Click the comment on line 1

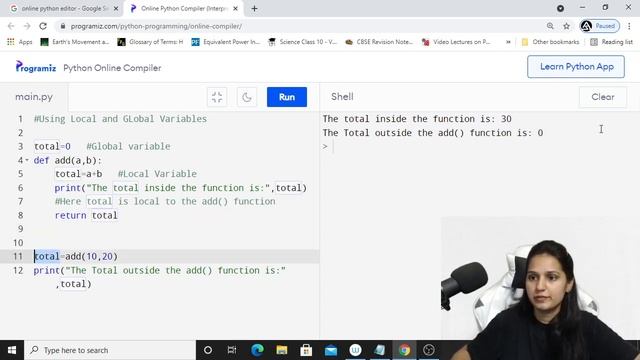click(x=120, y=119)
